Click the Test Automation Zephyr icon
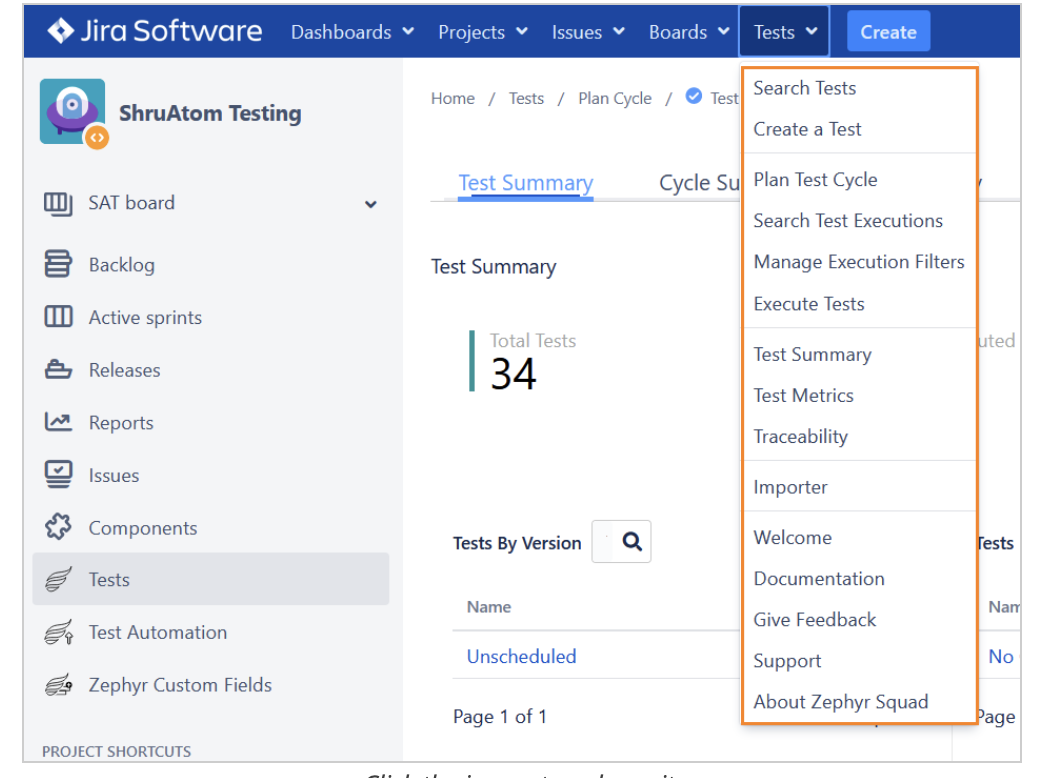This screenshot has width=1056, height=778. pyautogui.click(x=58, y=632)
